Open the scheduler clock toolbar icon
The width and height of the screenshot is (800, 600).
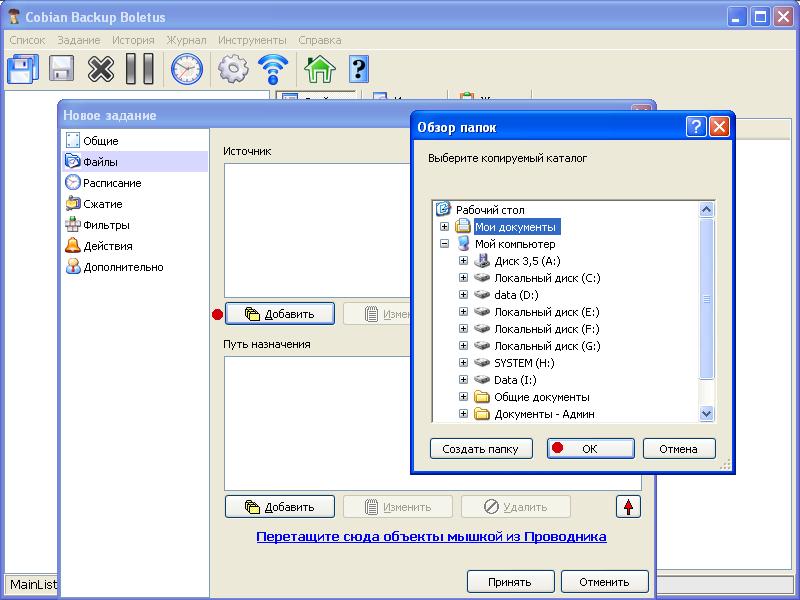[187, 69]
